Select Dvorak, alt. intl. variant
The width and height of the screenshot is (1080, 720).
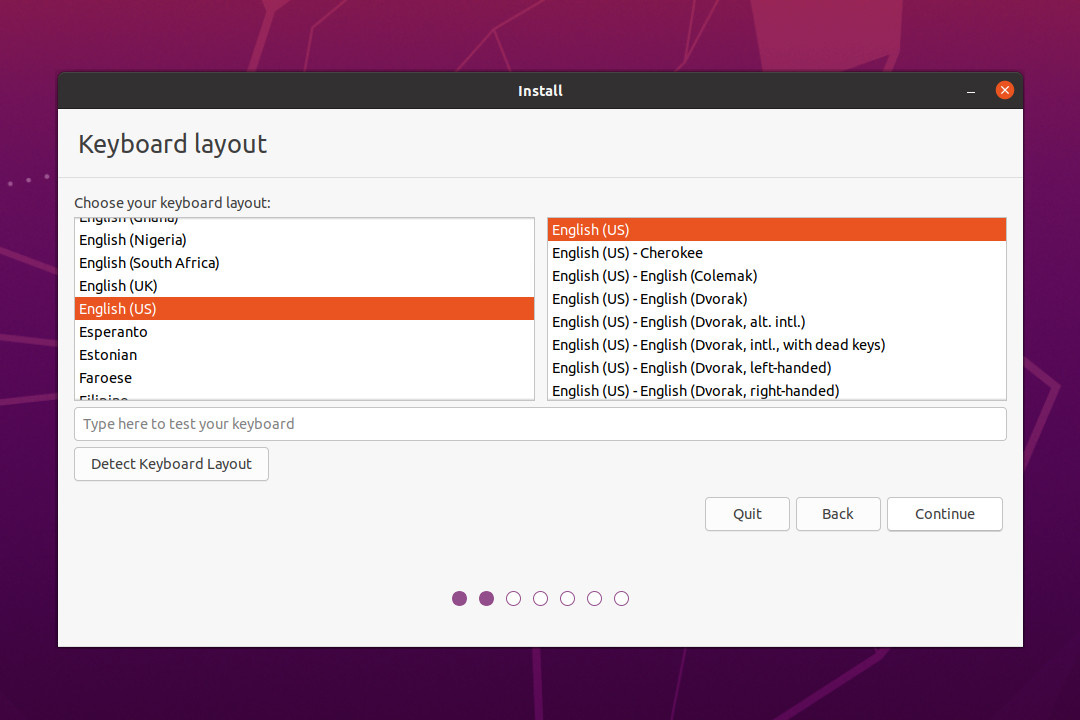(x=776, y=322)
